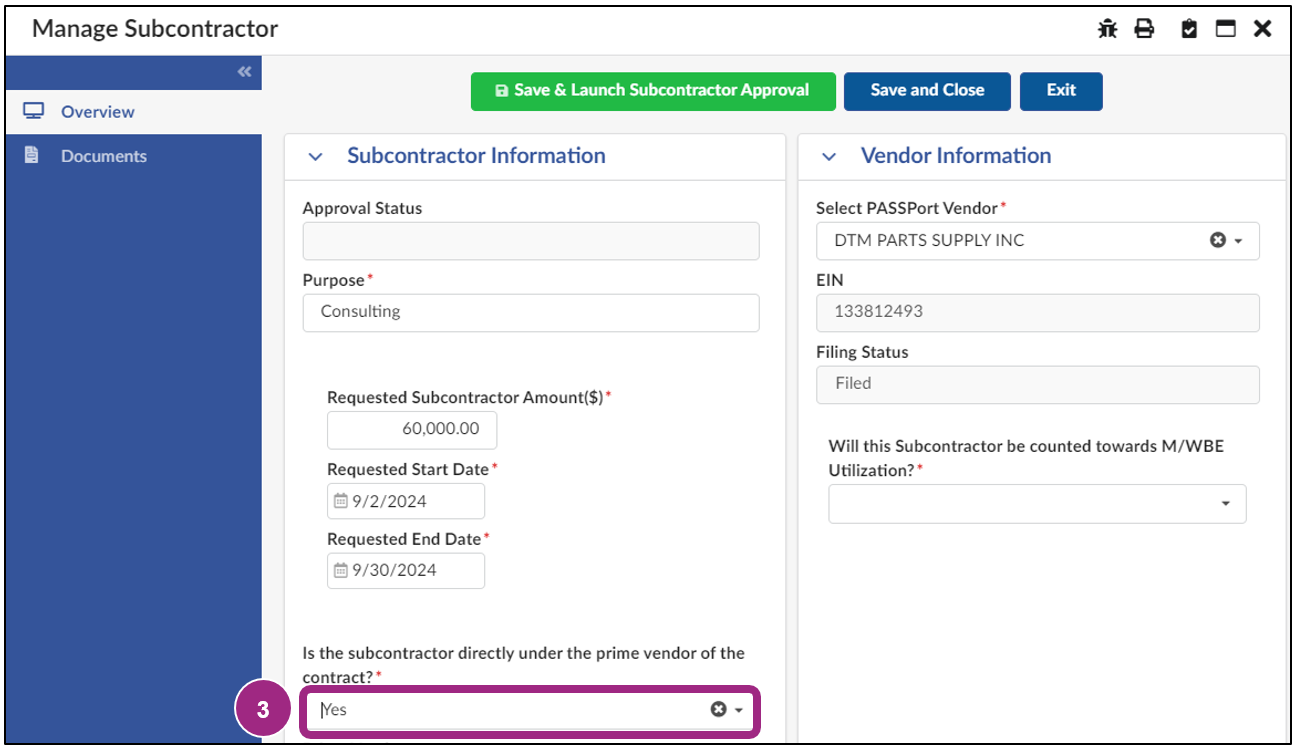Click the print icon in header
1299x748 pixels.
(1144, 29)
